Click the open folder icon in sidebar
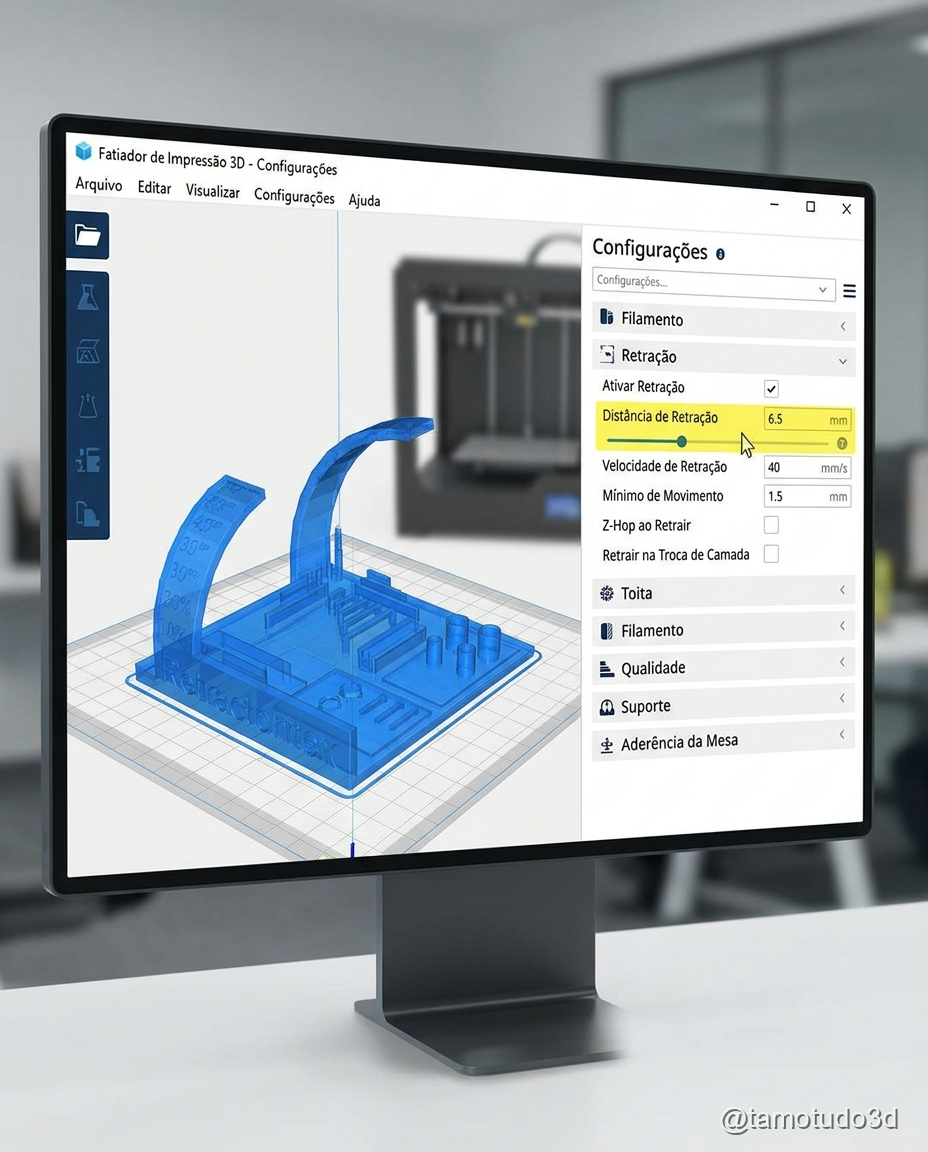Viewport: 928px width, 1152px height. tap(88, 237)
